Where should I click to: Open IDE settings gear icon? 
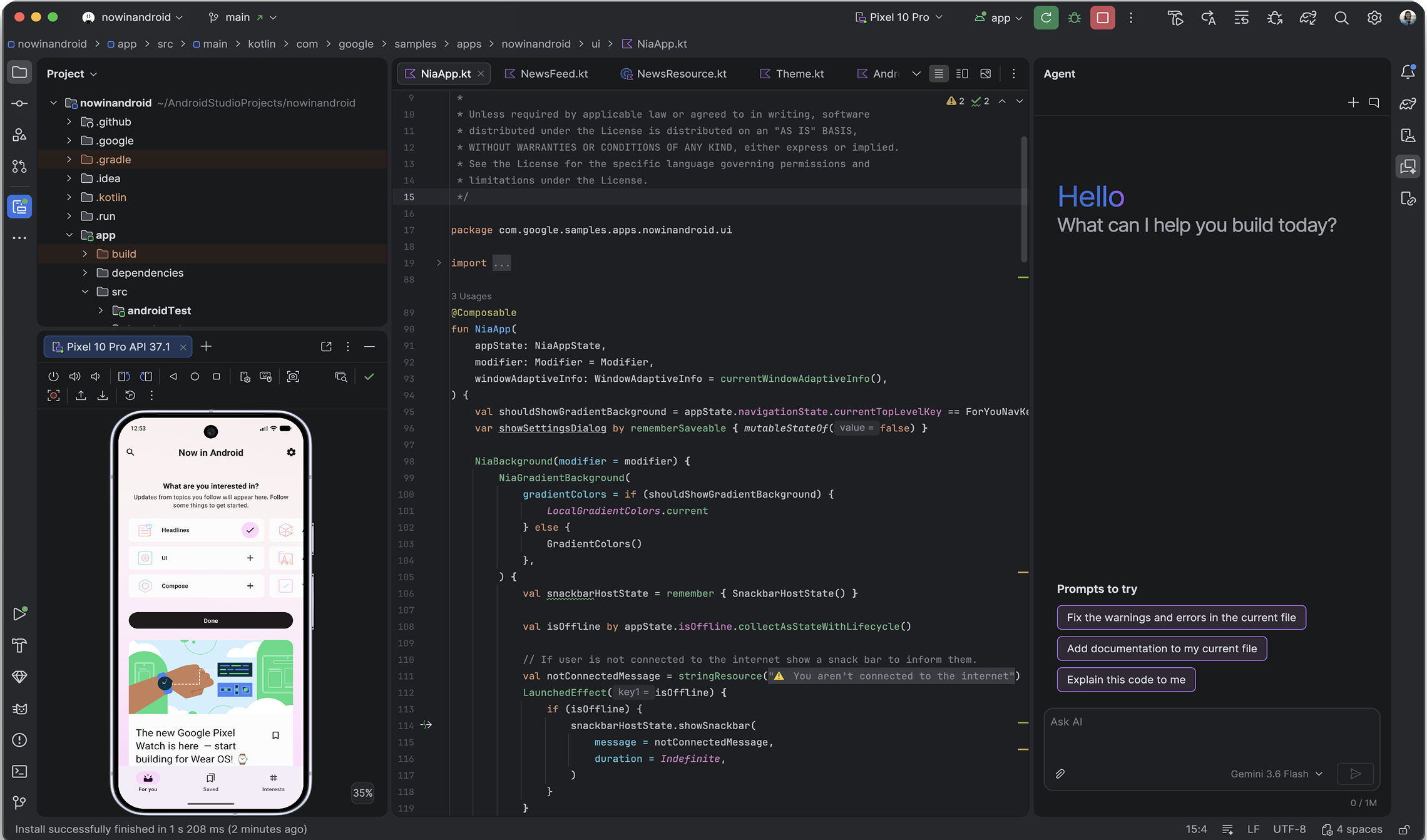1374,18
